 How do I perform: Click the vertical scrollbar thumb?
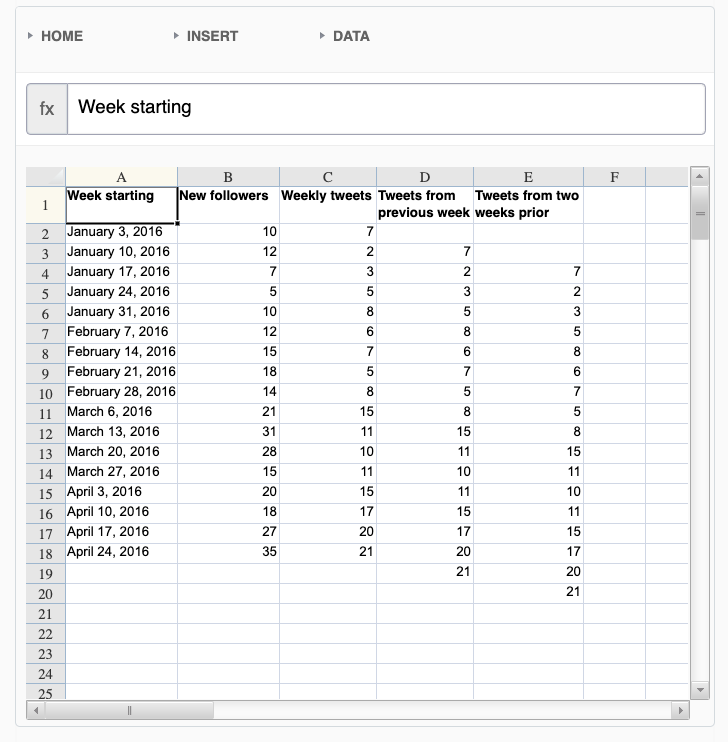pos(700,213)
